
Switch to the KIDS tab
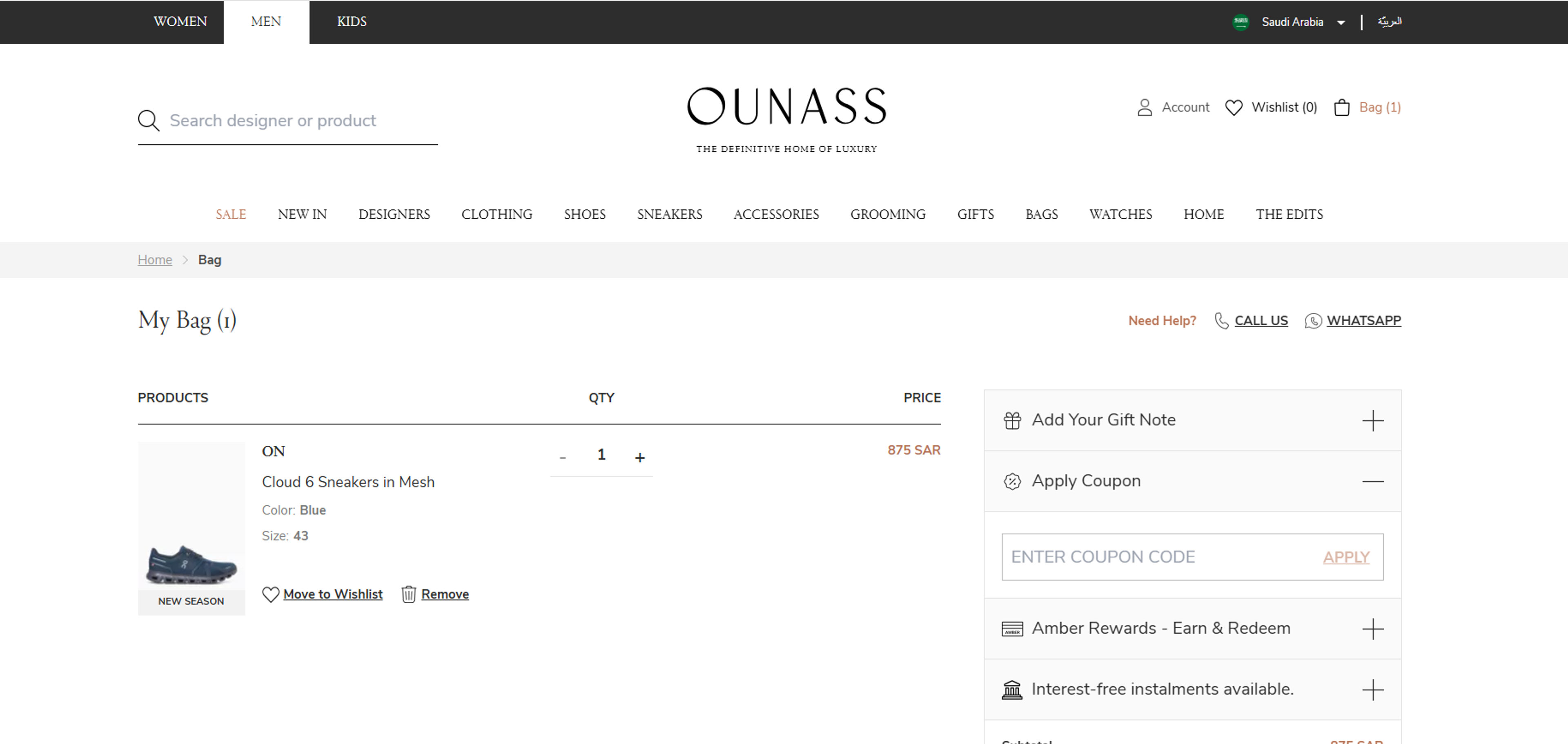click(x=352, y=22)
